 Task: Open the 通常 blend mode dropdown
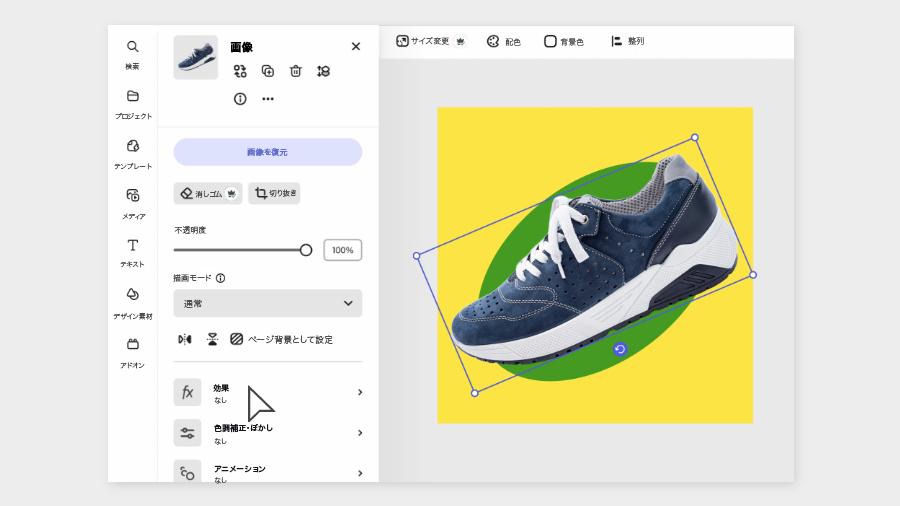267,303
